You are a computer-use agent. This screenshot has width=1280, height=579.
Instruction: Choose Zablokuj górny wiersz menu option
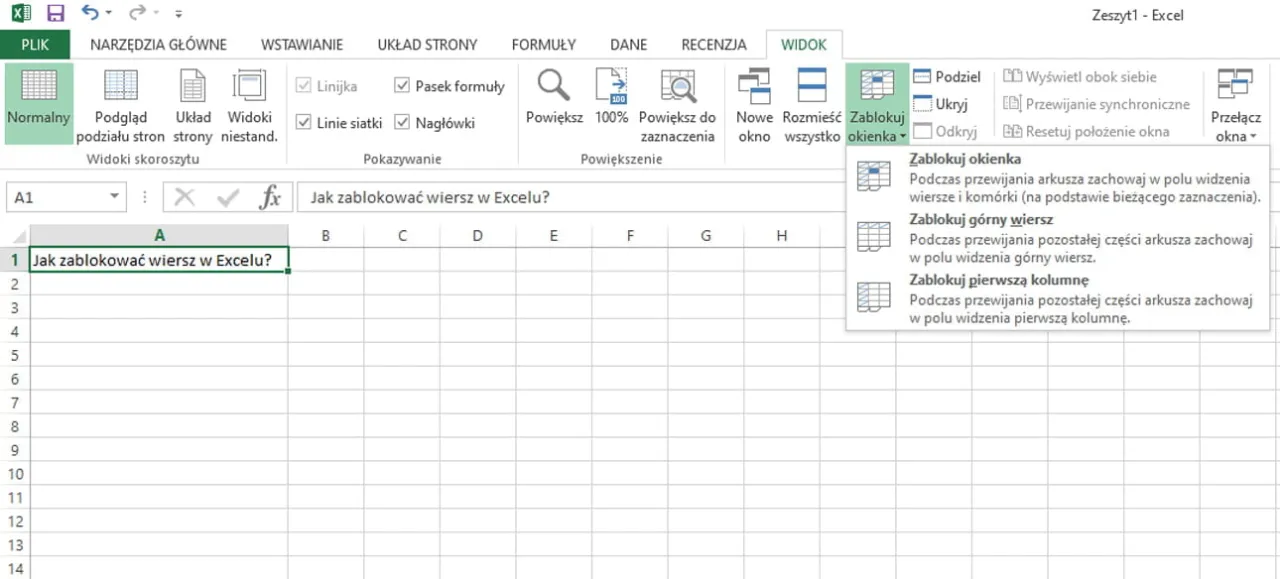[980, 219]
